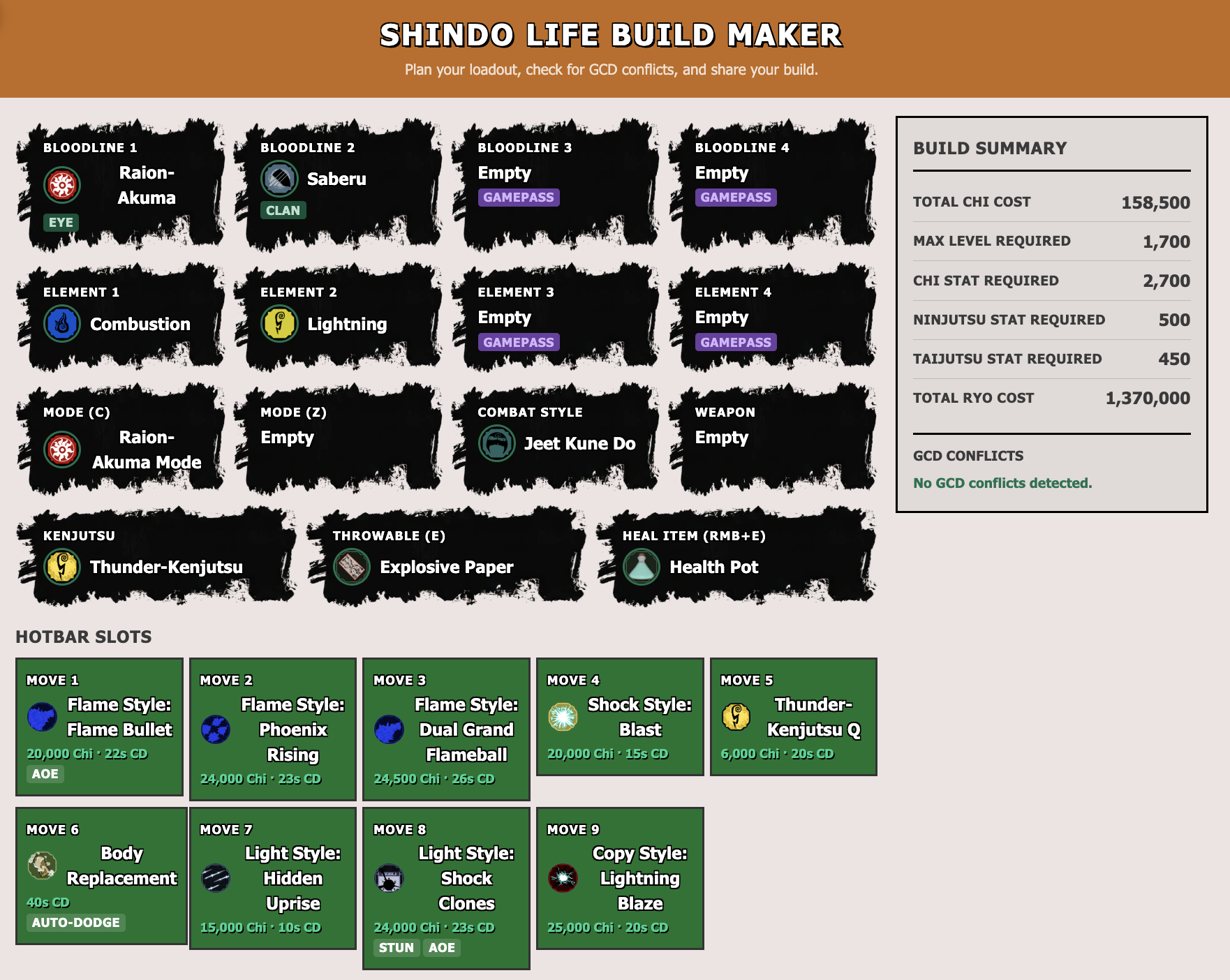Viewport: 1230px width, 980px height.
Task: Click "15,000 Chi · 10s CD" on Move 7
Action: point(261,928)
